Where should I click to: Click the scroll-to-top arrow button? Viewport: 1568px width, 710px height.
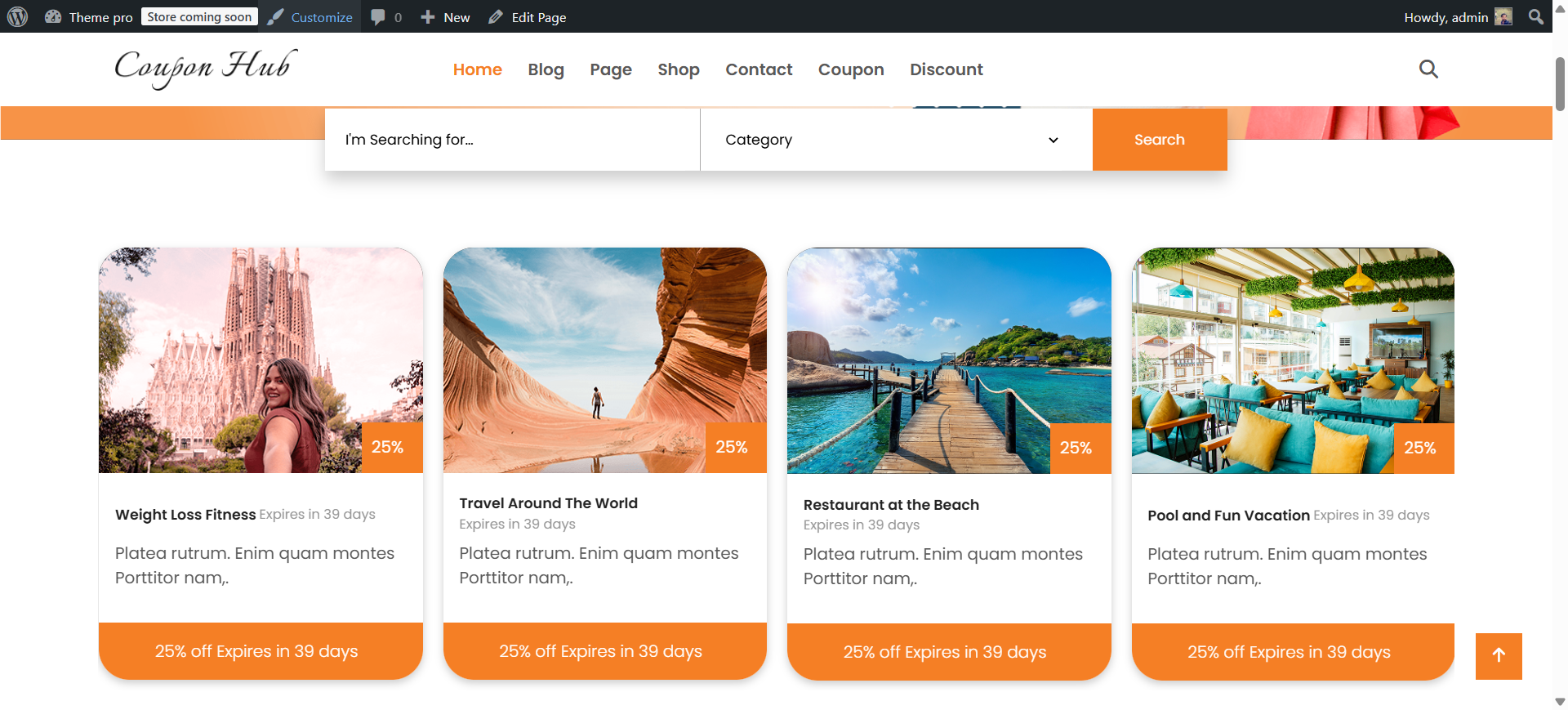pos(1498,655)
